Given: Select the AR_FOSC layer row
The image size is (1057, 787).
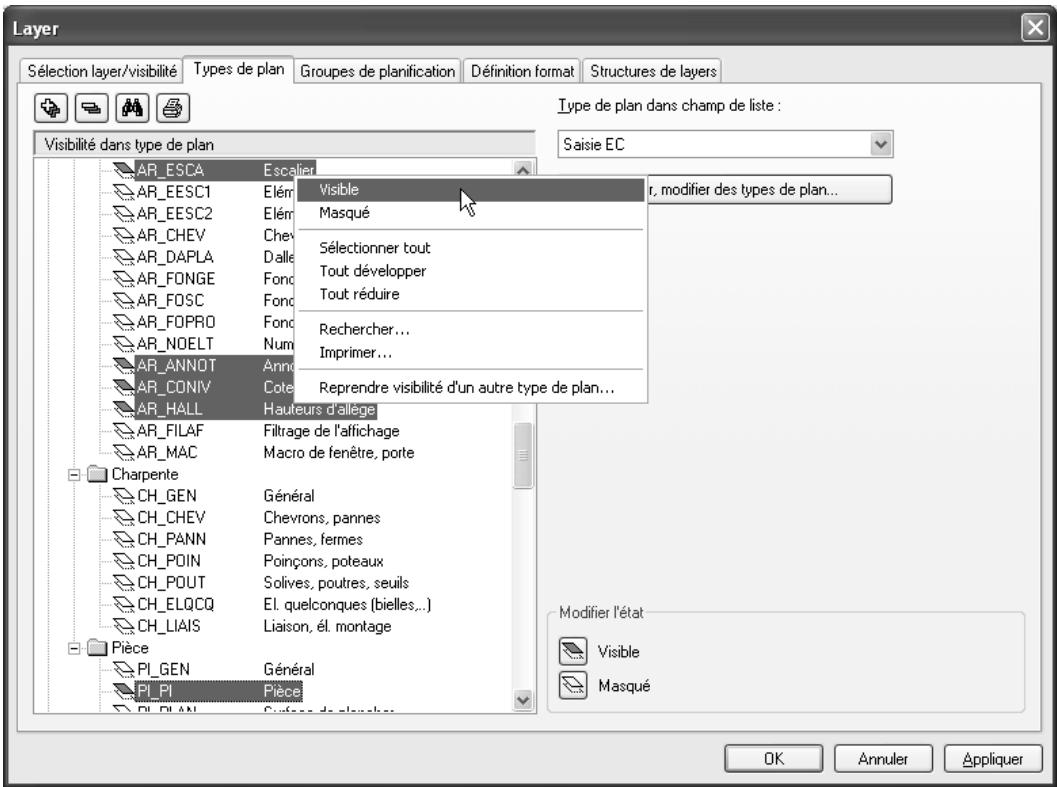Looking at the screenshot, I should point(202,300).
